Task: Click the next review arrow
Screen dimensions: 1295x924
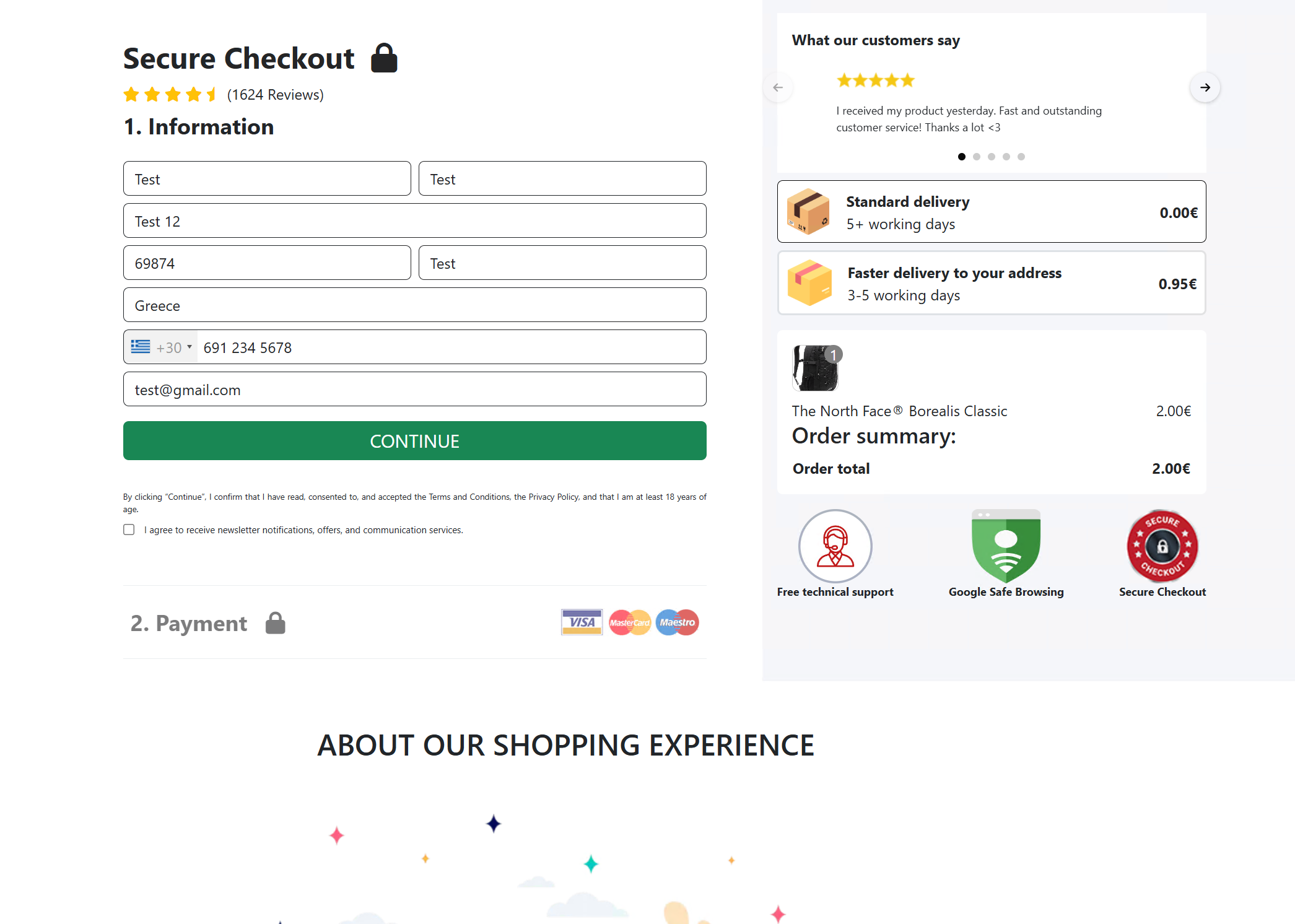Action: (1205, 87)
